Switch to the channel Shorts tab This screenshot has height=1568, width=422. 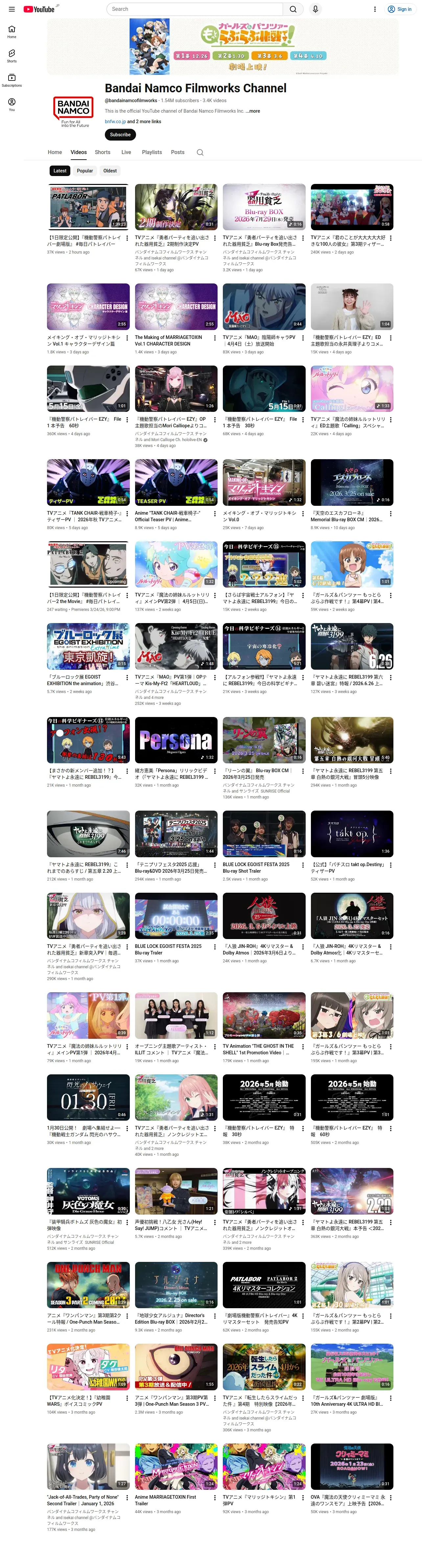click(x=102, y=152)
